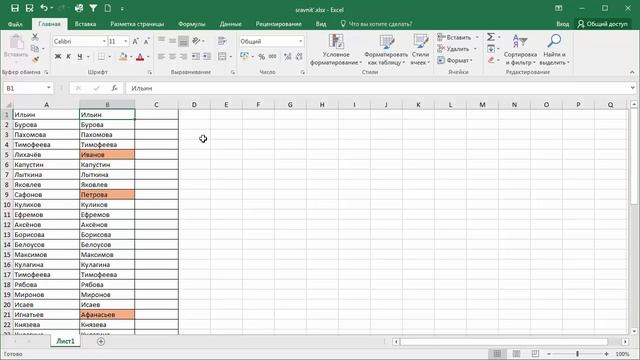This screenshot has width=640, height=360.
Task: Click the Middle Align icon
Action: pos(173,41)
